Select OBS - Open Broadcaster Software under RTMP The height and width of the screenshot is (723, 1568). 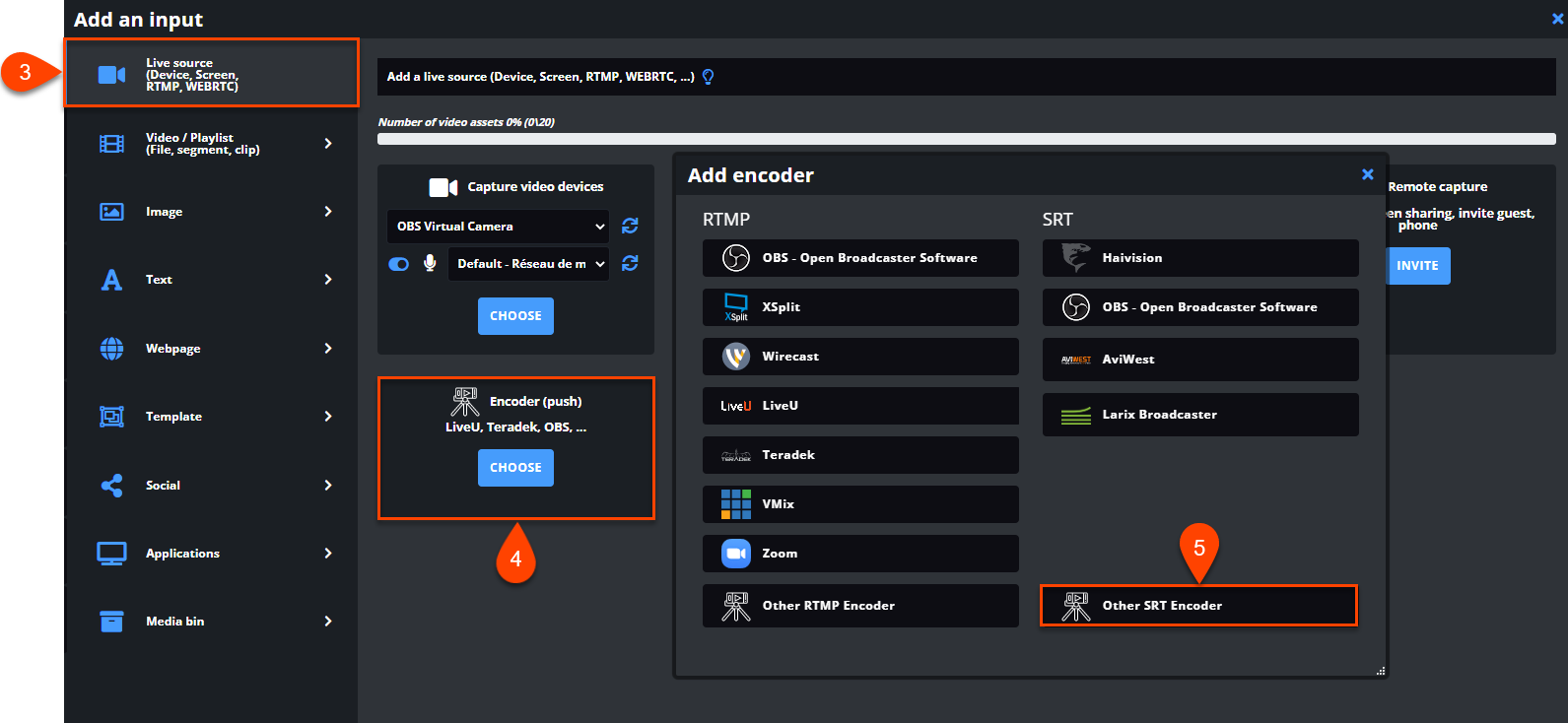(860, 258)
